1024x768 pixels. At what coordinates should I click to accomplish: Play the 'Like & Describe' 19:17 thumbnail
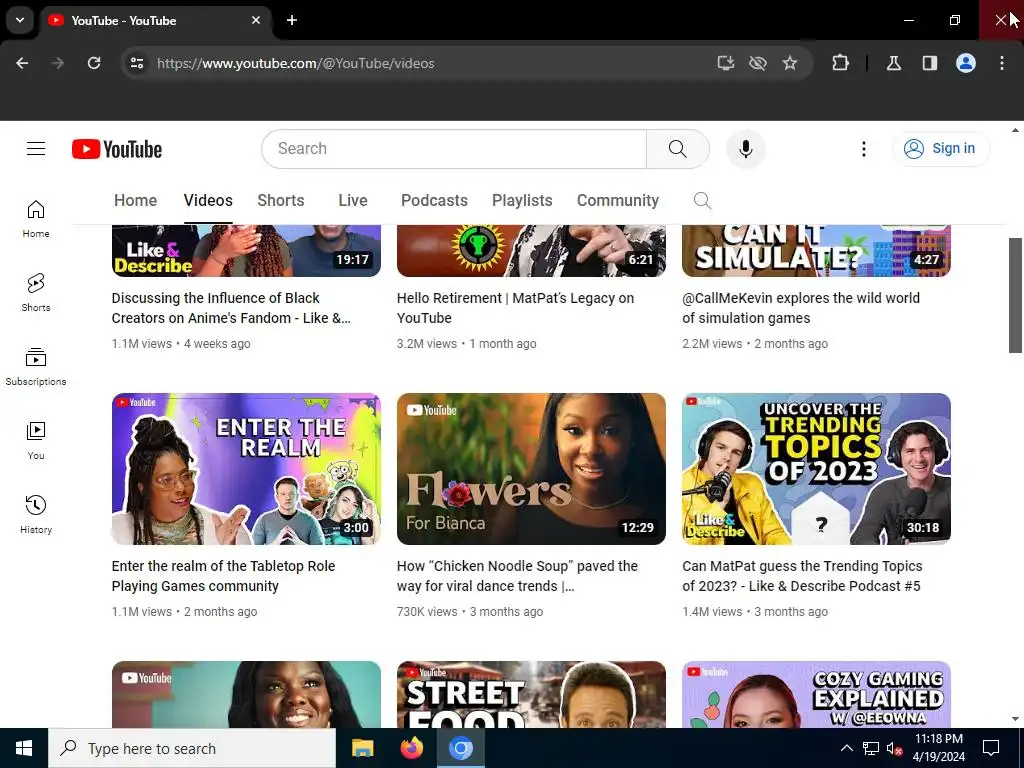pos(246,251)
